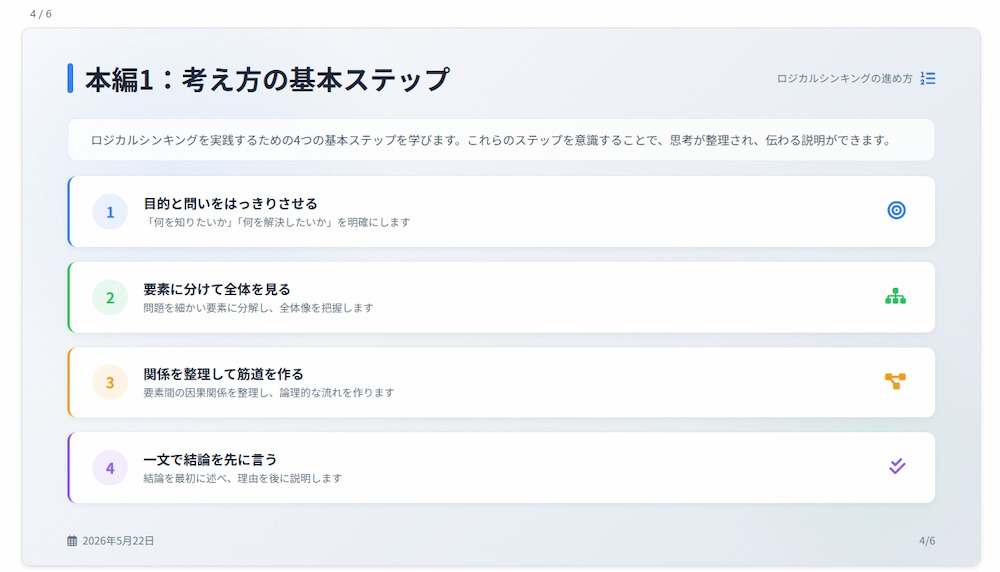Open step card 要素に分けて全体を見る
This screenshot has height=572, width=1000.
501,297
